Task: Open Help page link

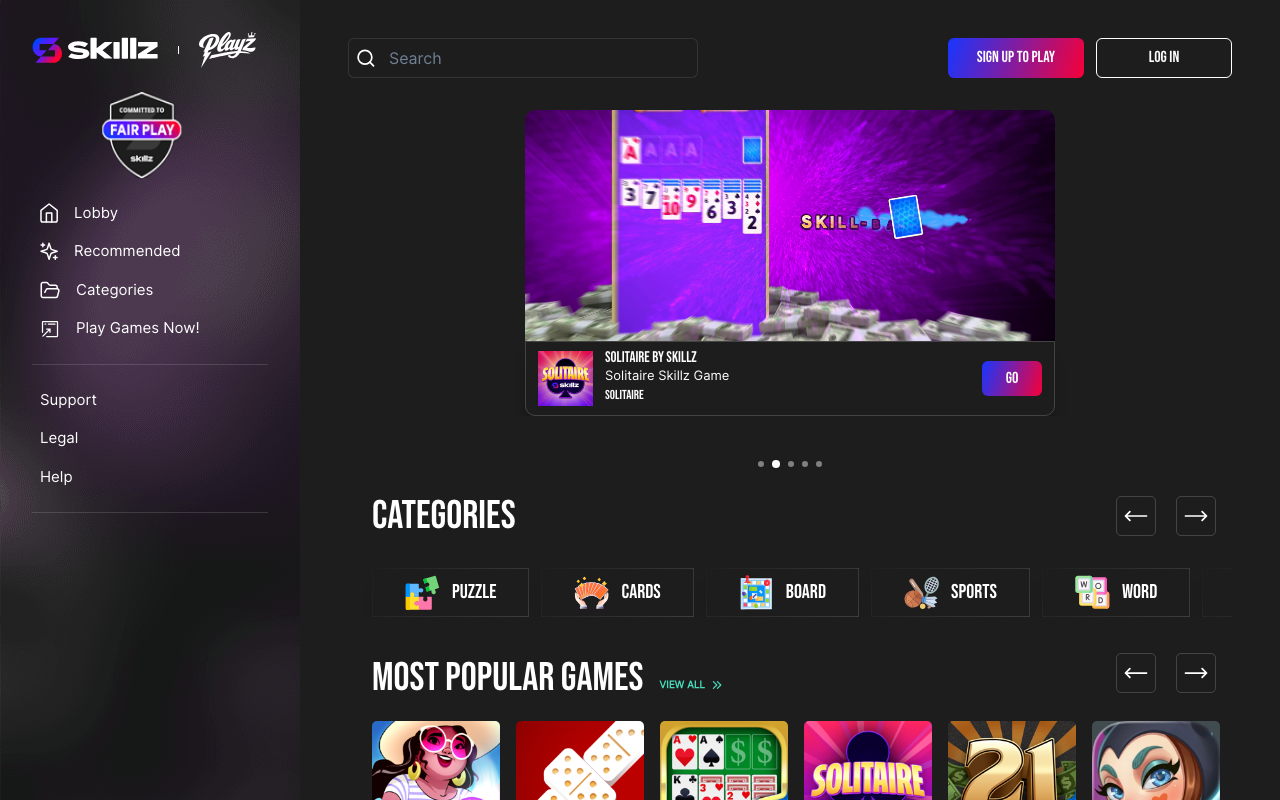Action: (56, 477)
